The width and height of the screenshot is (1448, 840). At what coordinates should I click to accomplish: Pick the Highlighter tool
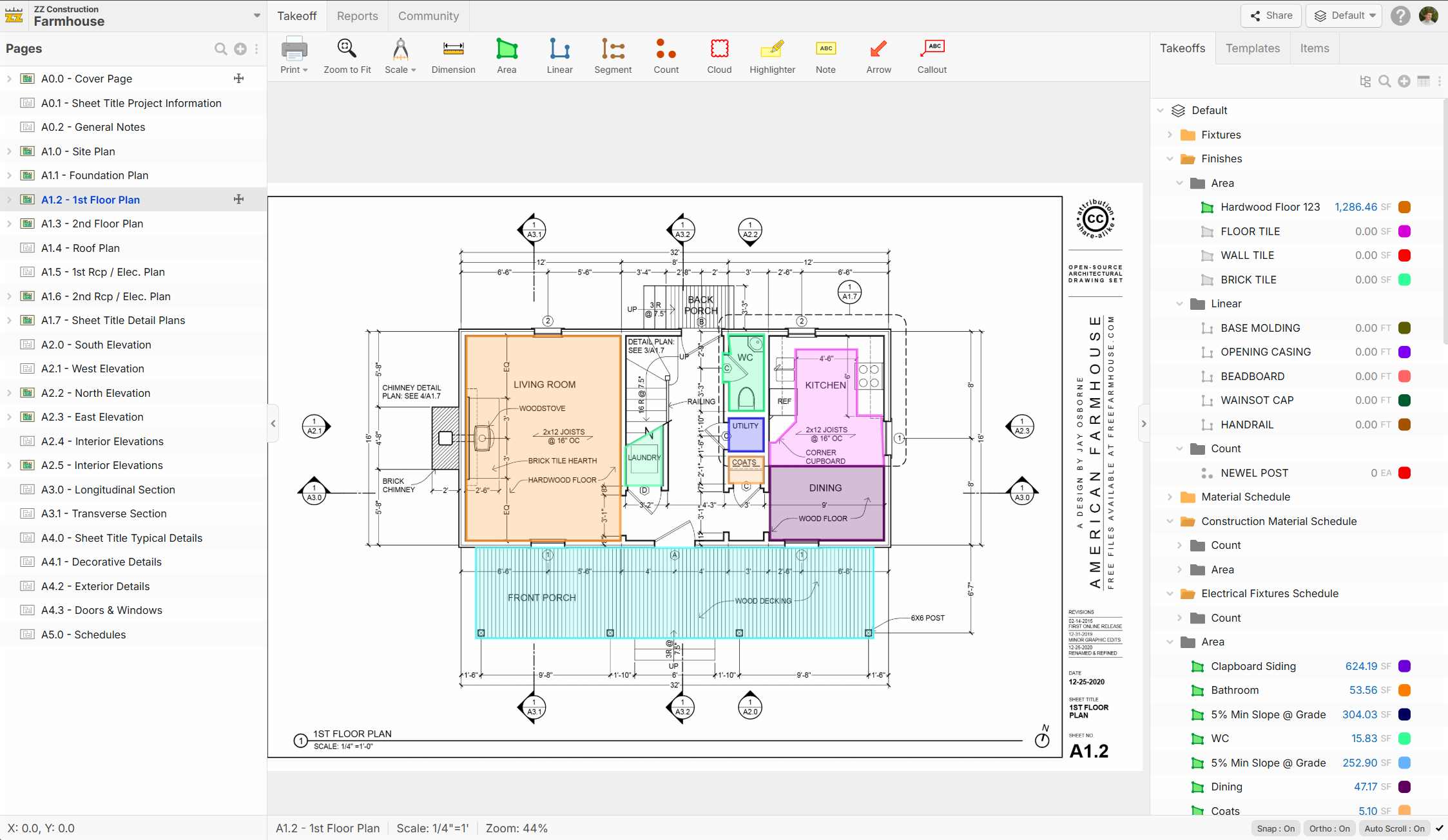(x=772, y=56)
